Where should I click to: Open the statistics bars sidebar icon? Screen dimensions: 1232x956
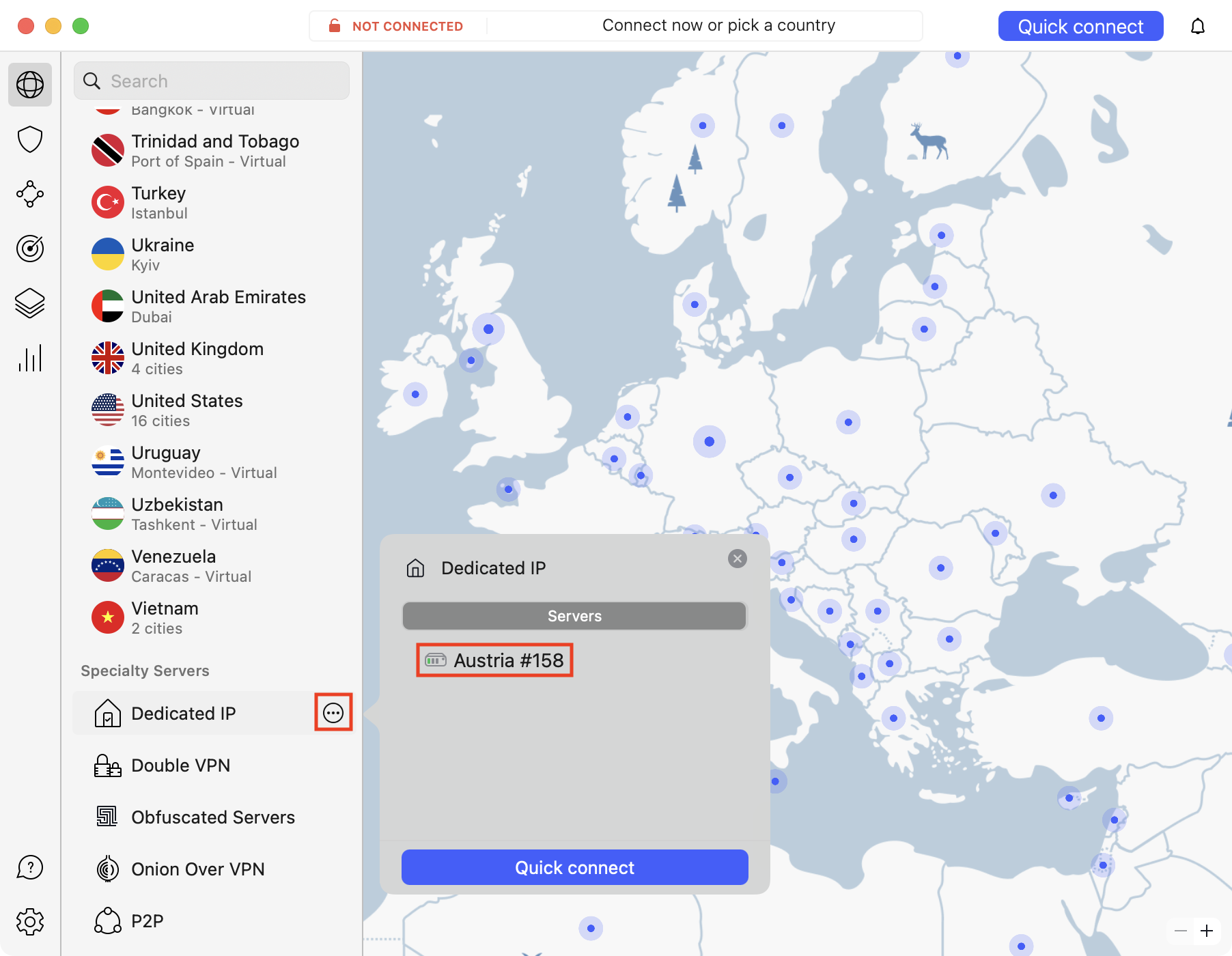point(30,358)
